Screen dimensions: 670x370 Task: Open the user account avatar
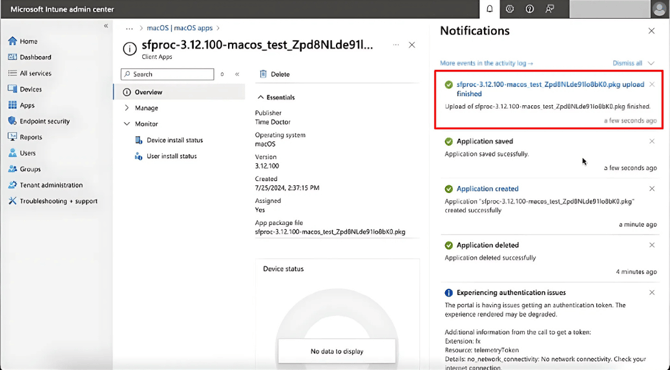click(x=659, y=9)
